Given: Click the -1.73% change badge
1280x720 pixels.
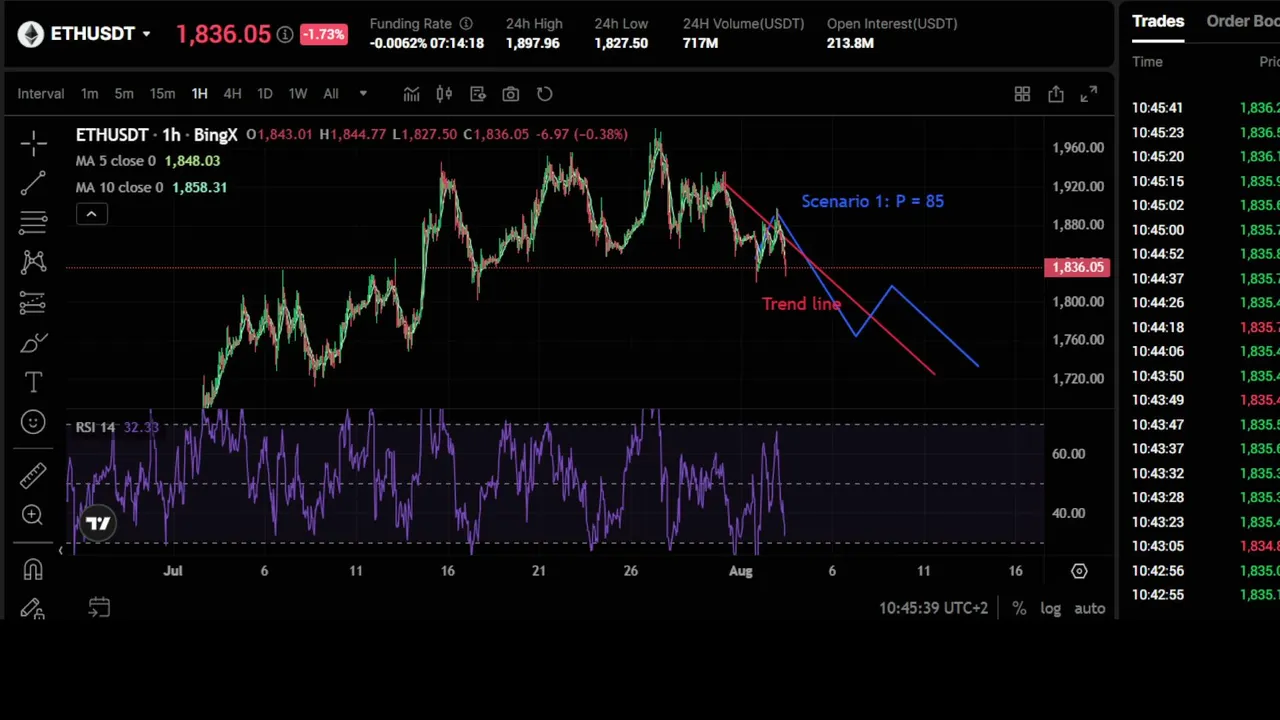Looking at the screenshot, I should click(323, 34).
